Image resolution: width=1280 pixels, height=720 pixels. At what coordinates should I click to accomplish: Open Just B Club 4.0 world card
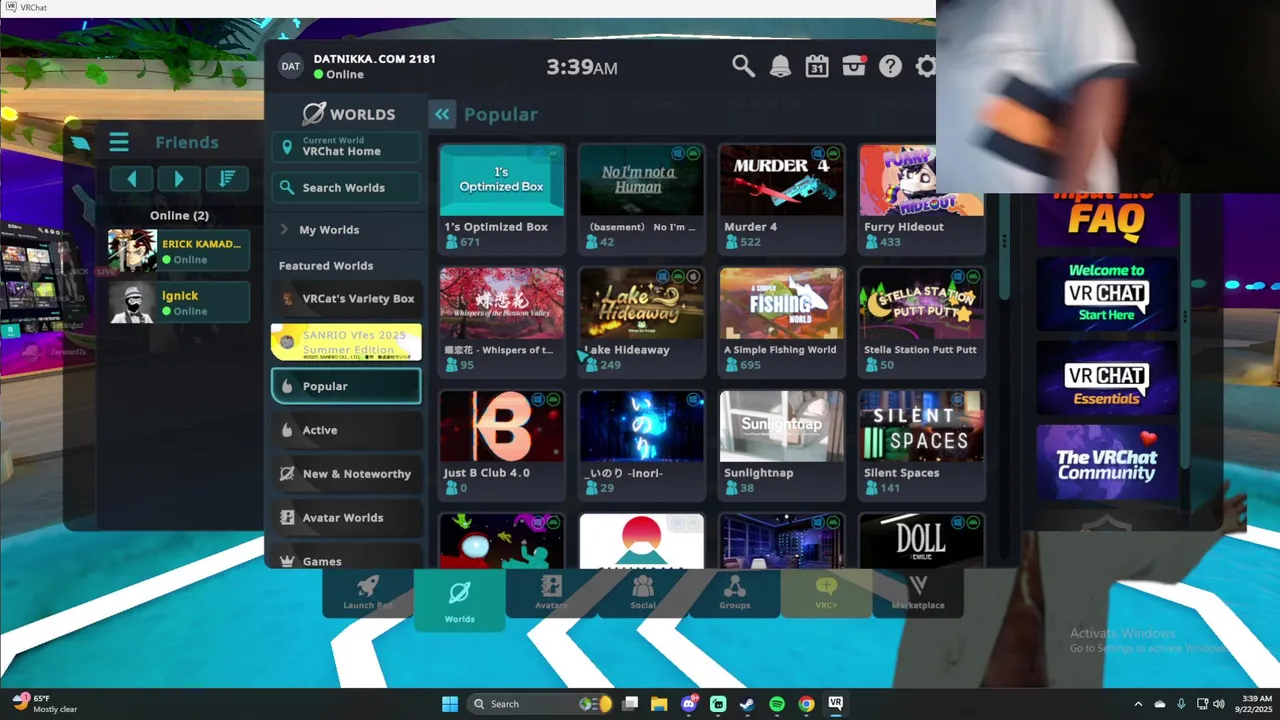[x=502, y=444]
